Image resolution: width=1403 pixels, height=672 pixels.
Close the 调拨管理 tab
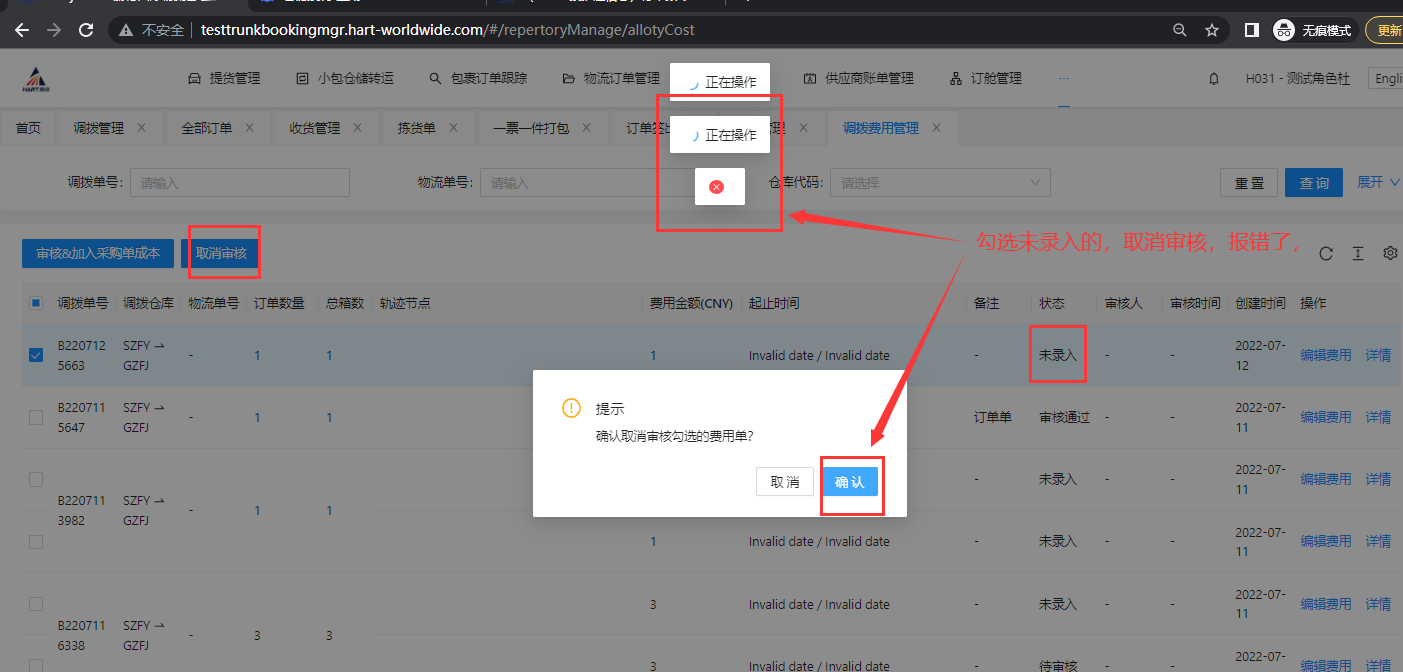tap(142, 128)
